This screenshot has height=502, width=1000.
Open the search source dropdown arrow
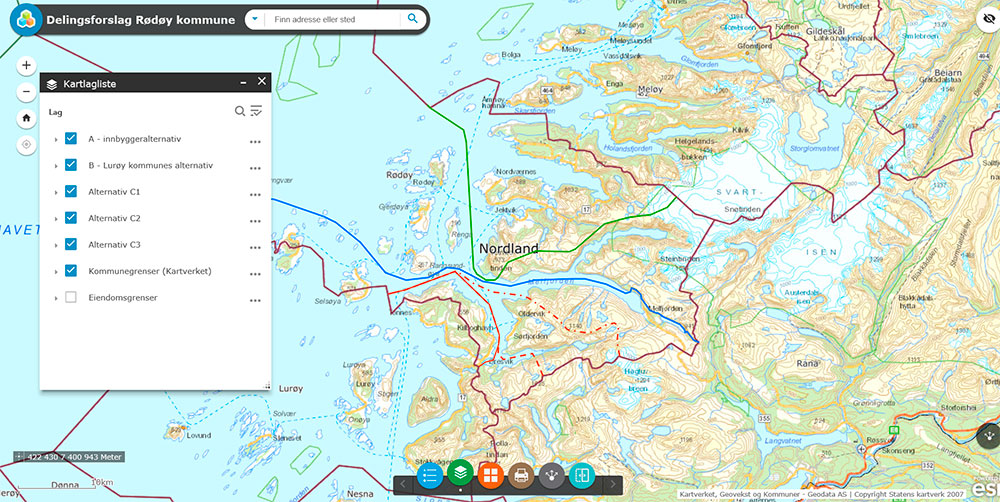256,19
